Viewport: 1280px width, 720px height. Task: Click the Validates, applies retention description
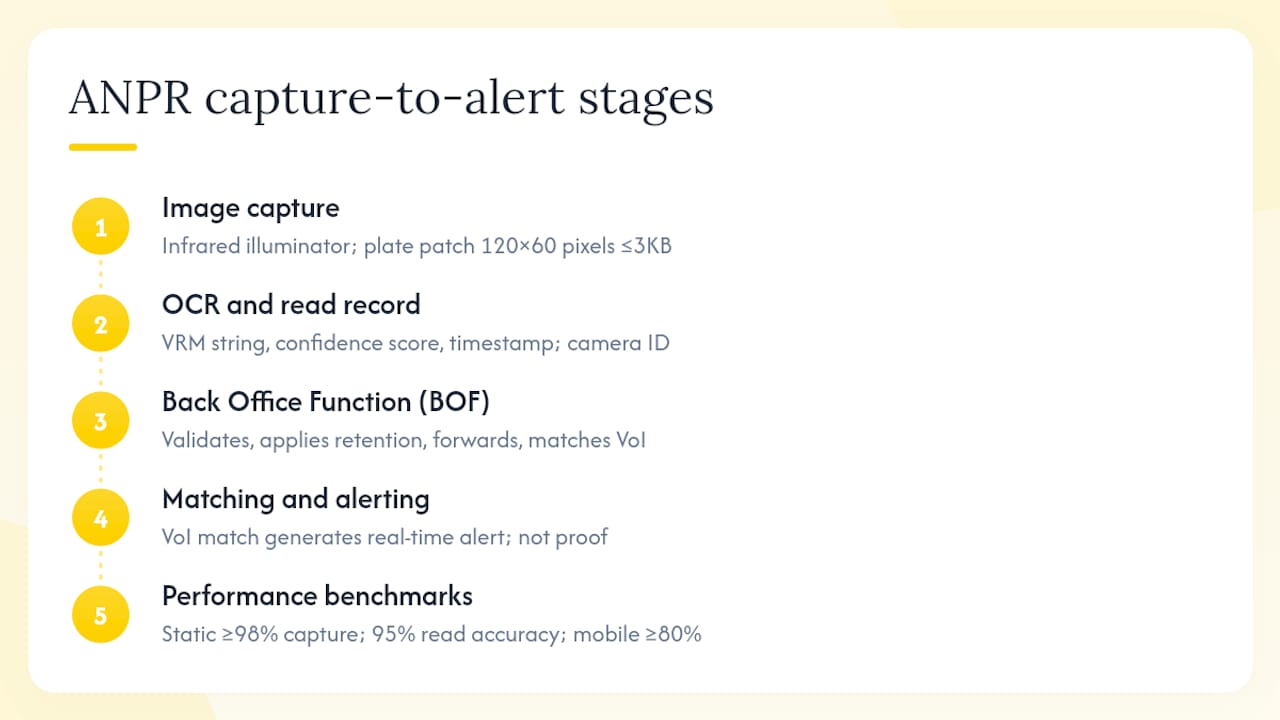(x=404, y=440)
